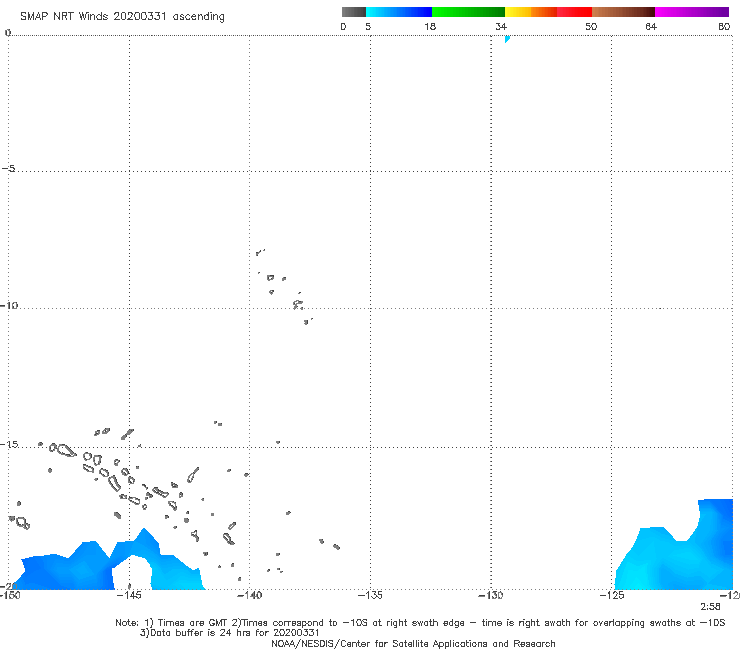This screenshot has height=650, width=740.
Task: Click the longitude label '-135'
Action: [370, 595]
